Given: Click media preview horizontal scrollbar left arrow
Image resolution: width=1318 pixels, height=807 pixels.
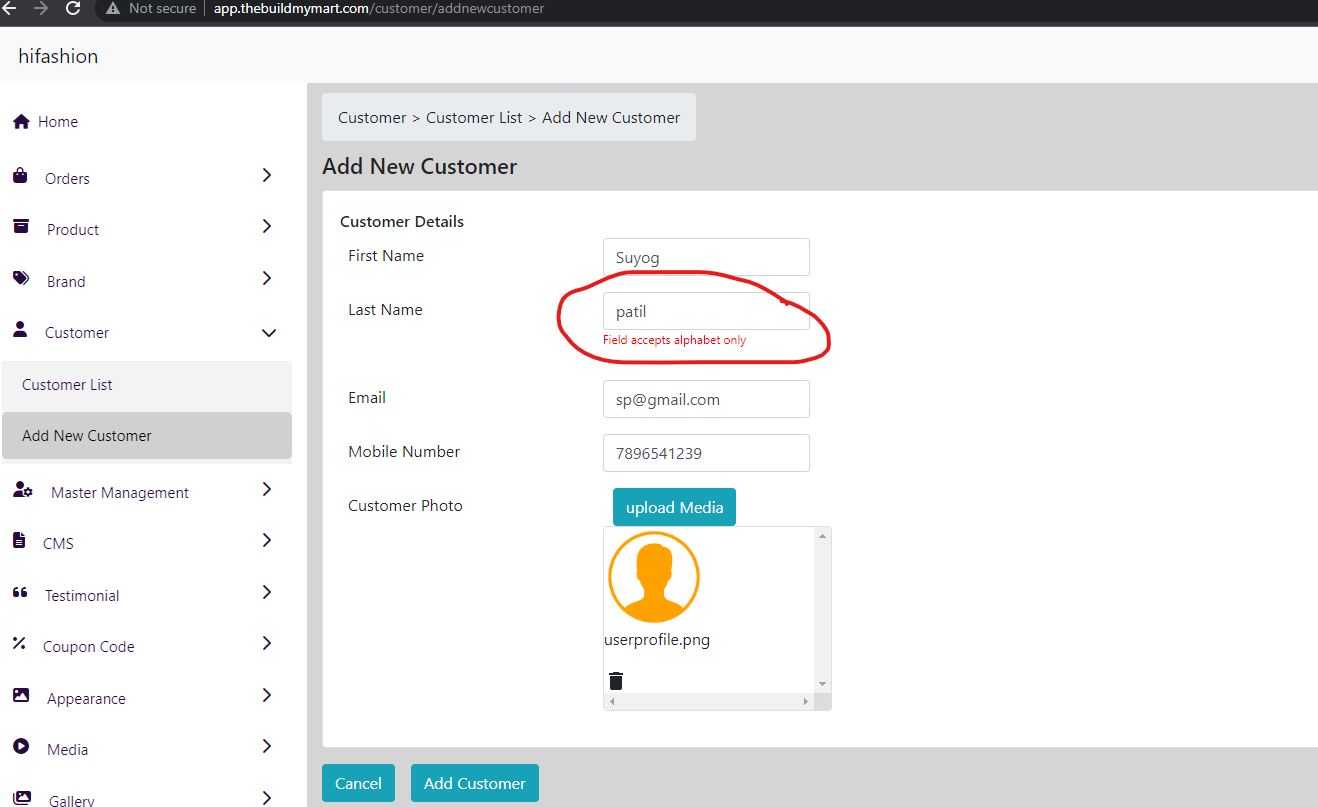Looking at the screenshot, I should click(x=610, y=702).
